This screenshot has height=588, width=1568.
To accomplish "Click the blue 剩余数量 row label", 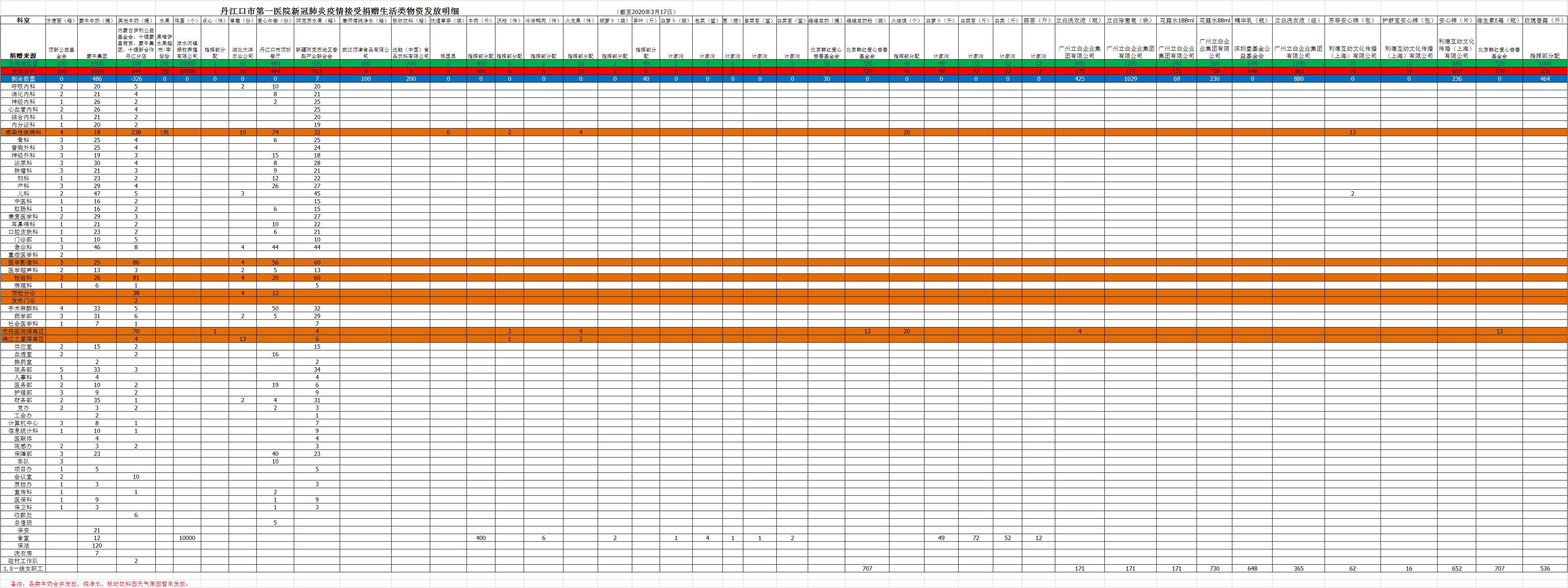I will [x=23, y=79].
